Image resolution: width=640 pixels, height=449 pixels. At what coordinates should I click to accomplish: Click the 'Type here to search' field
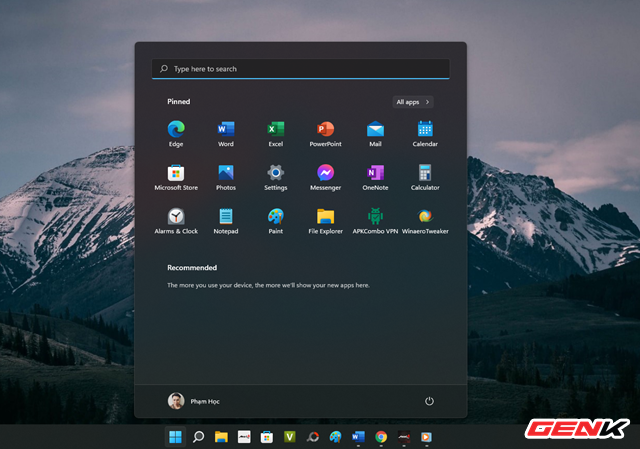300,69
